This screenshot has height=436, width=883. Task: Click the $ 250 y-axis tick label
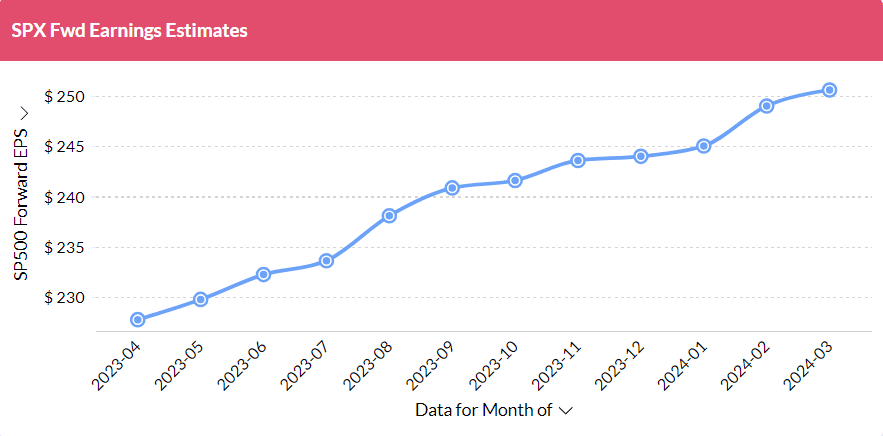click(66, 97)
